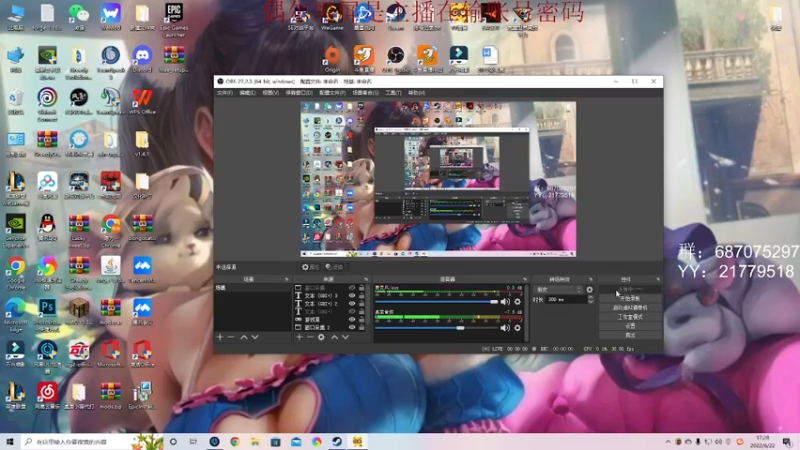
Task: Toggle visibility of 文本 (GDI+) 3 source
Action: (x=352, y=295)
